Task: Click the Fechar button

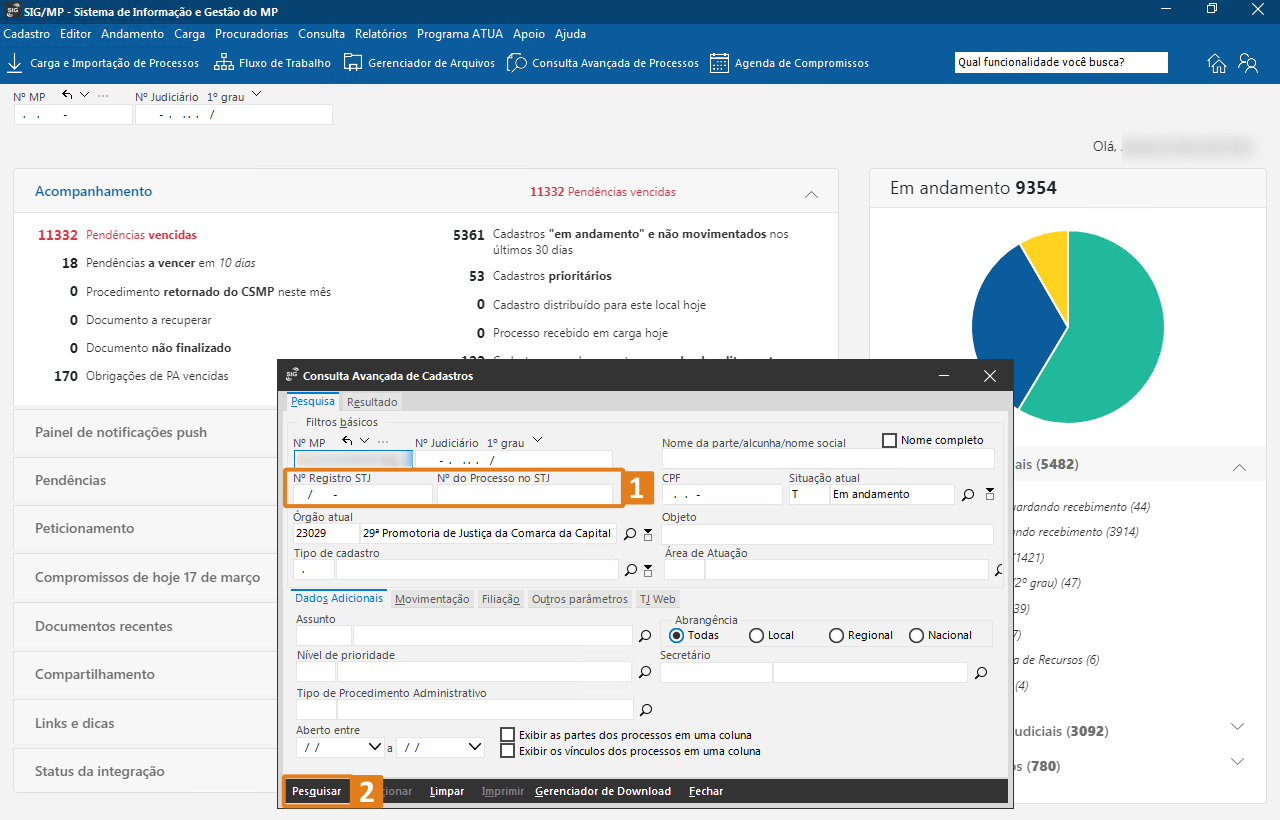Action: 706,791
